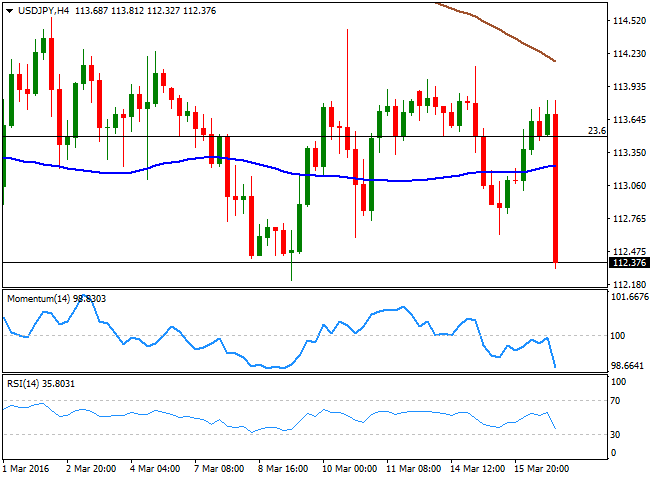Screen dimensions: 650x480
Task: Open the chart menu triangle beside USDJPY
Action: pos(9,11)
